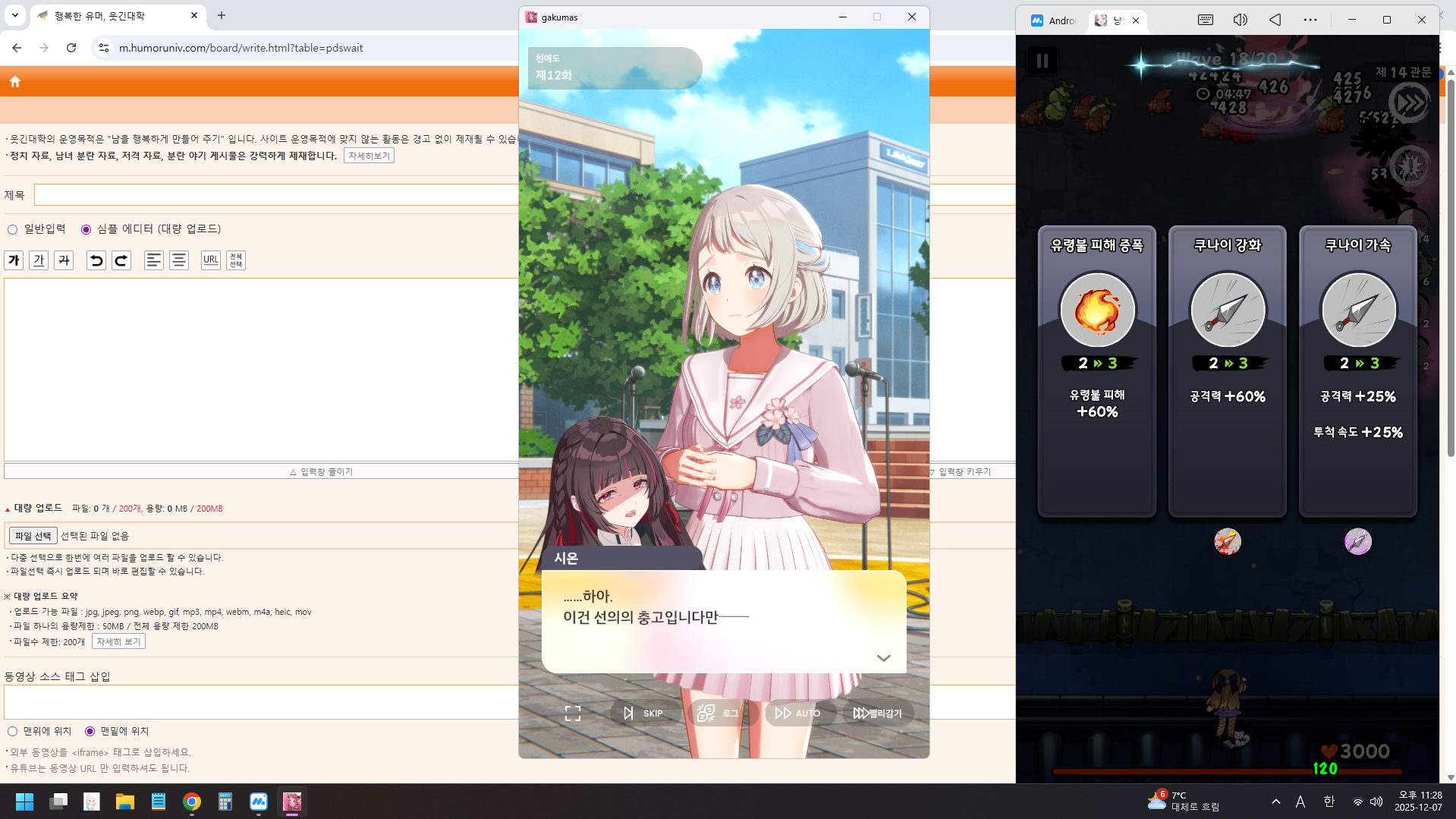
Task: Tap the emulator back triangle button
Action: 1275,20
